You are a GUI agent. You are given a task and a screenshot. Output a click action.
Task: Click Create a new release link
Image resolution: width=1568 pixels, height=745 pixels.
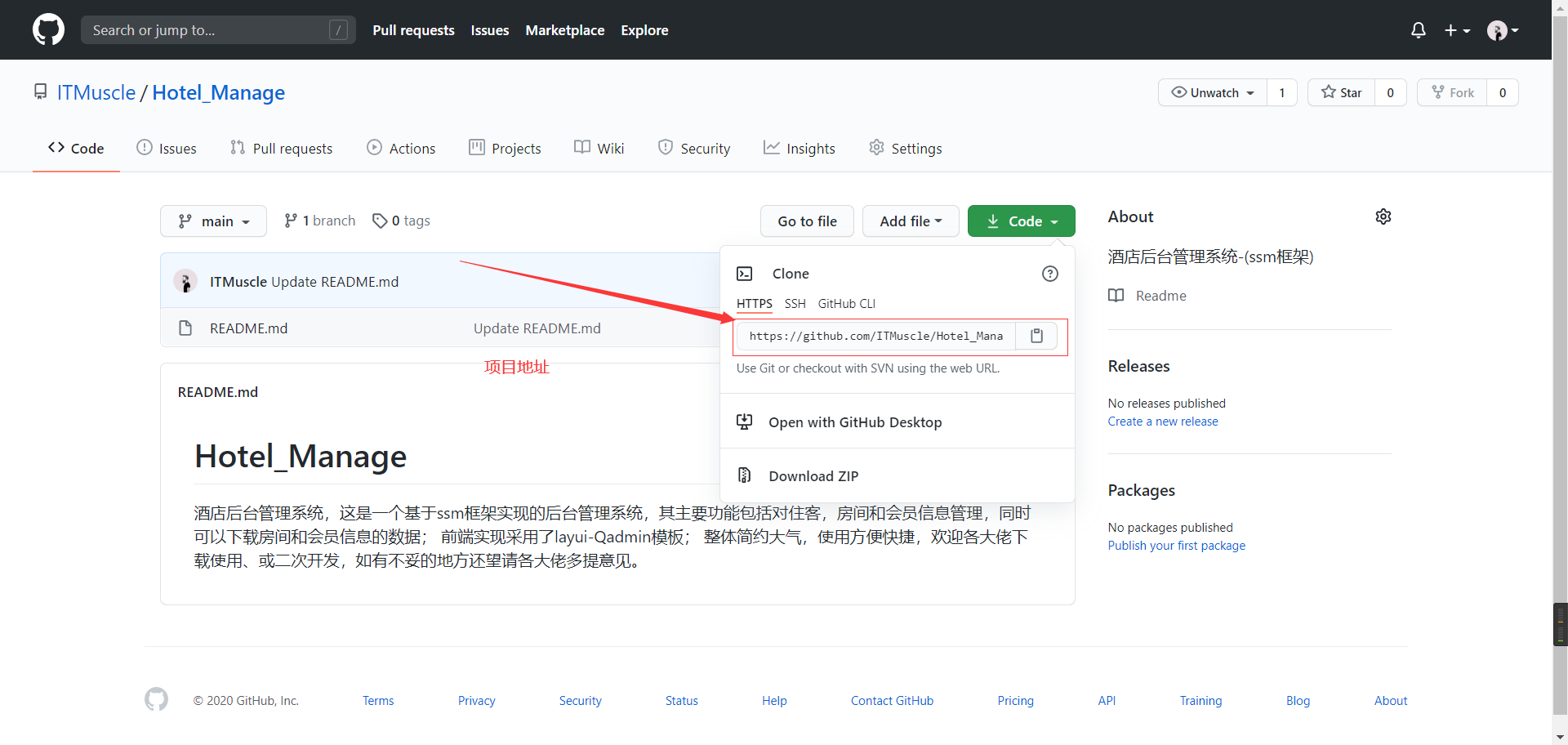[x=1162, y=422]
